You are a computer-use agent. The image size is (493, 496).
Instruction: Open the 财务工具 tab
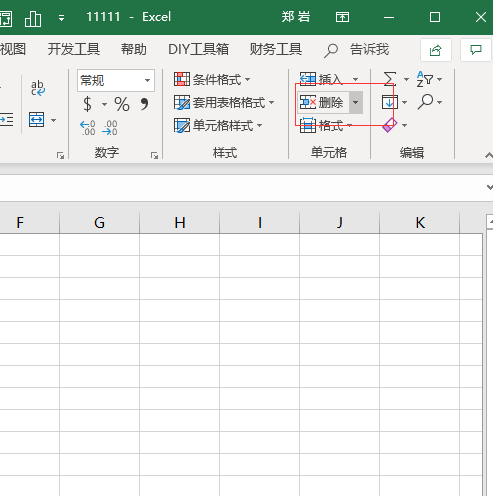(x=276, y=49)
